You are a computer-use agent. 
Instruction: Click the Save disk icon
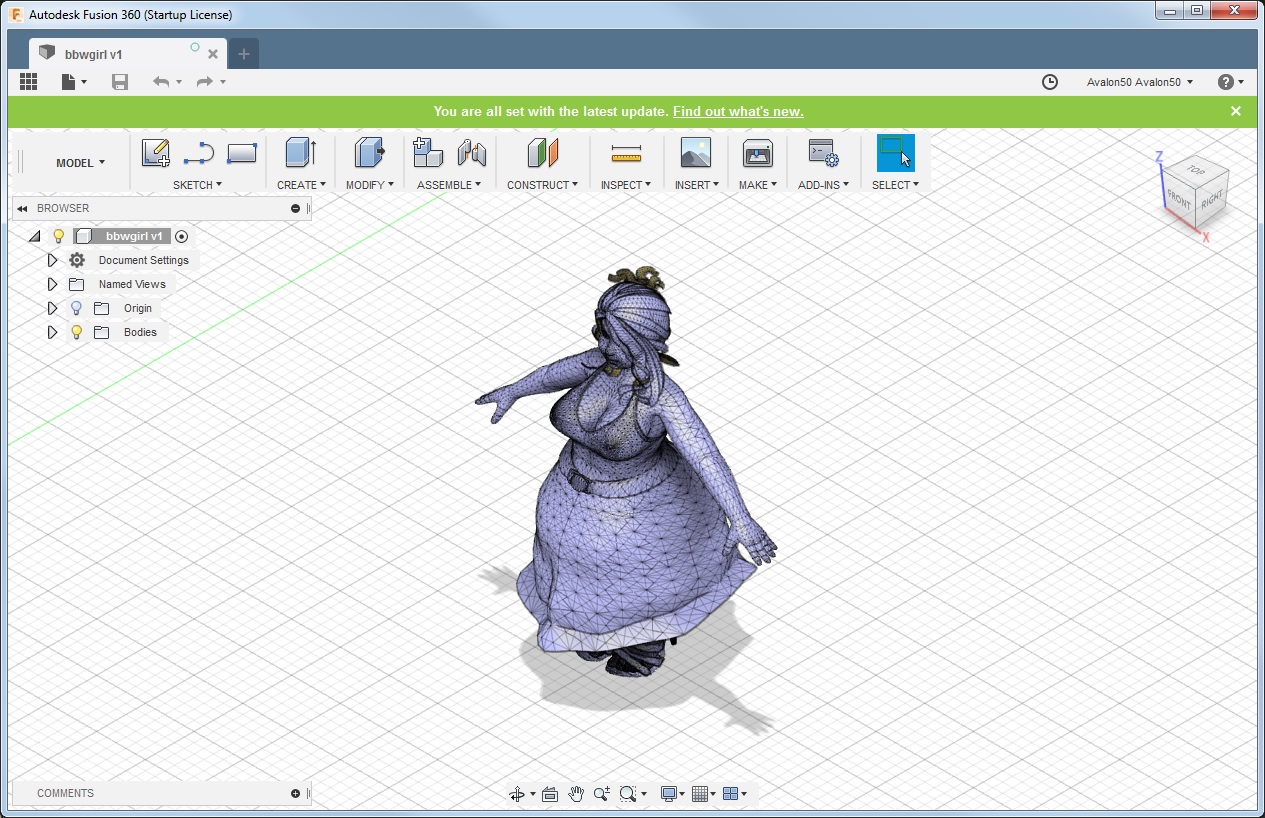120,82
